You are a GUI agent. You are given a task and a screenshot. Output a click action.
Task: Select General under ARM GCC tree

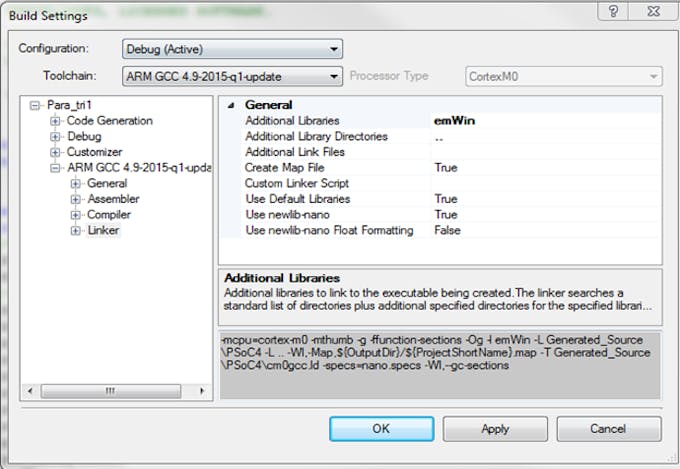point(107,183)
